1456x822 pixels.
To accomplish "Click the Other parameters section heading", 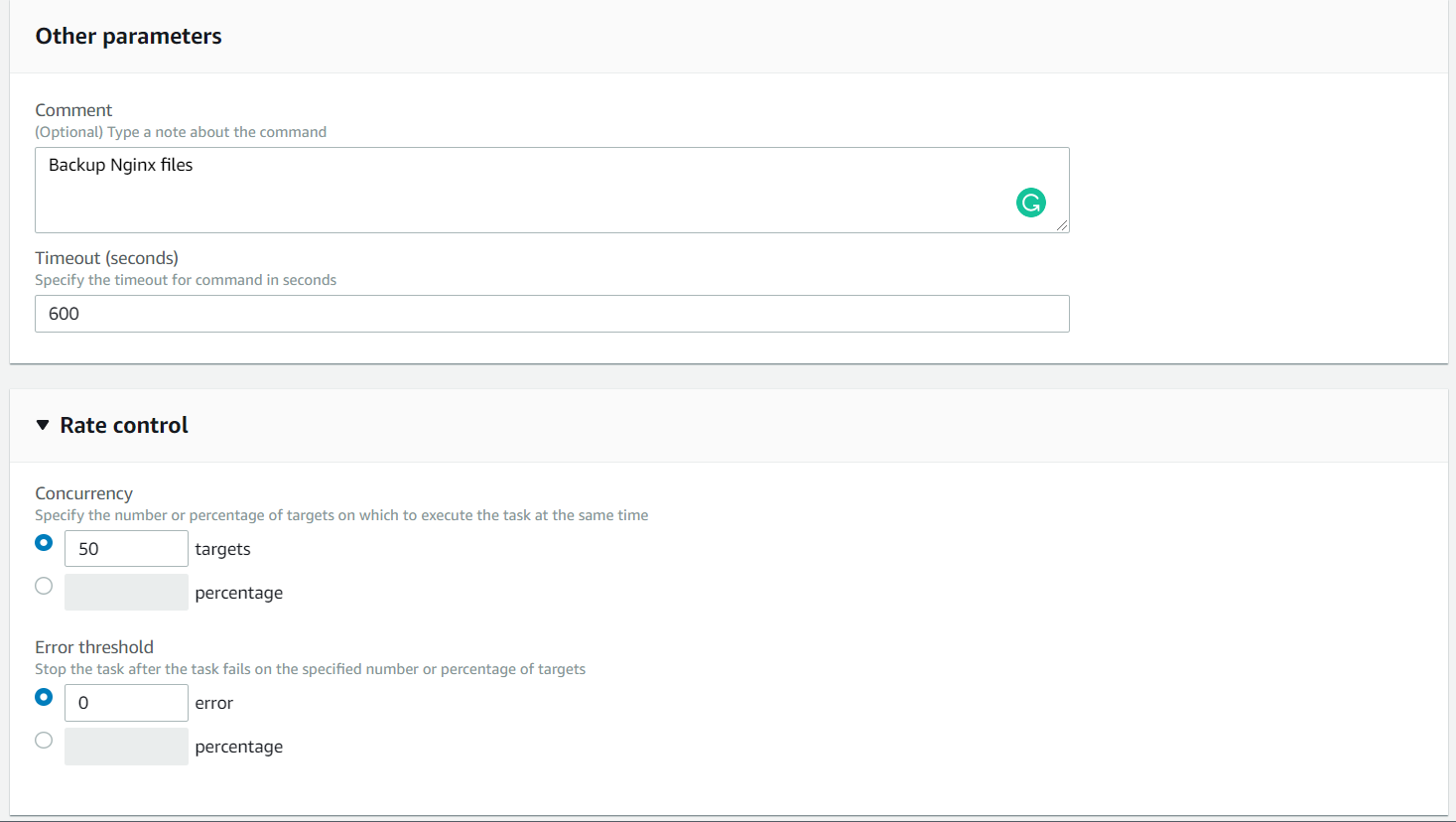I will [128, 36].
